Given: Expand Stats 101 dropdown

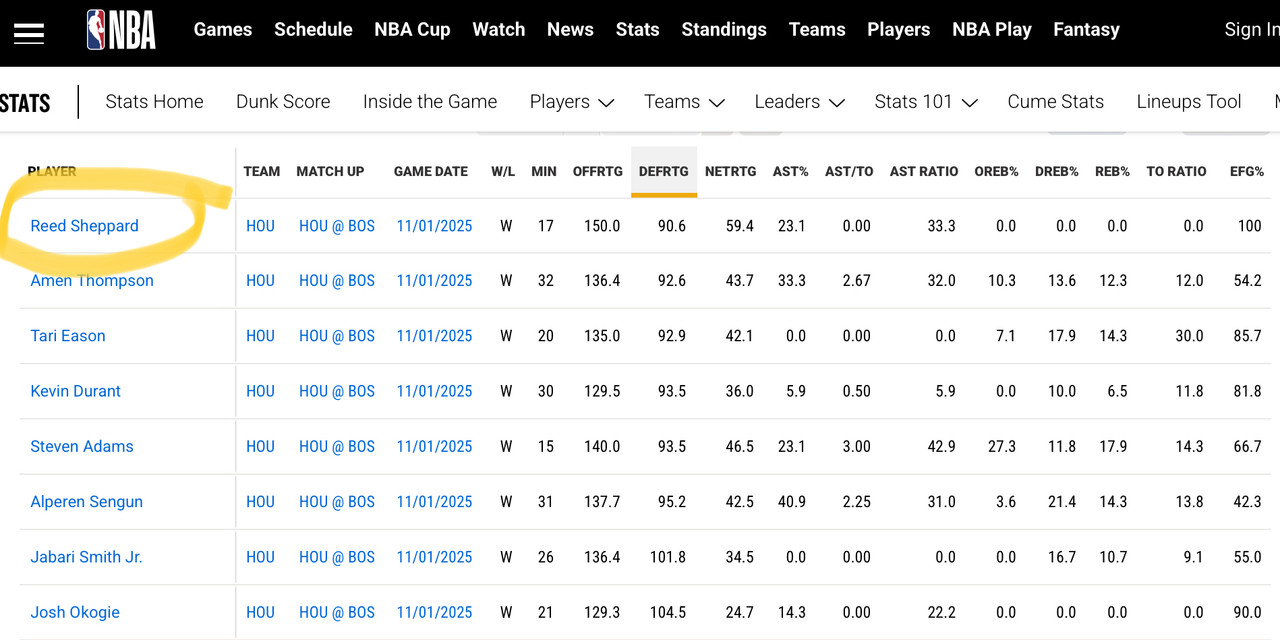Looking at the screenshot, I should 925,102.
